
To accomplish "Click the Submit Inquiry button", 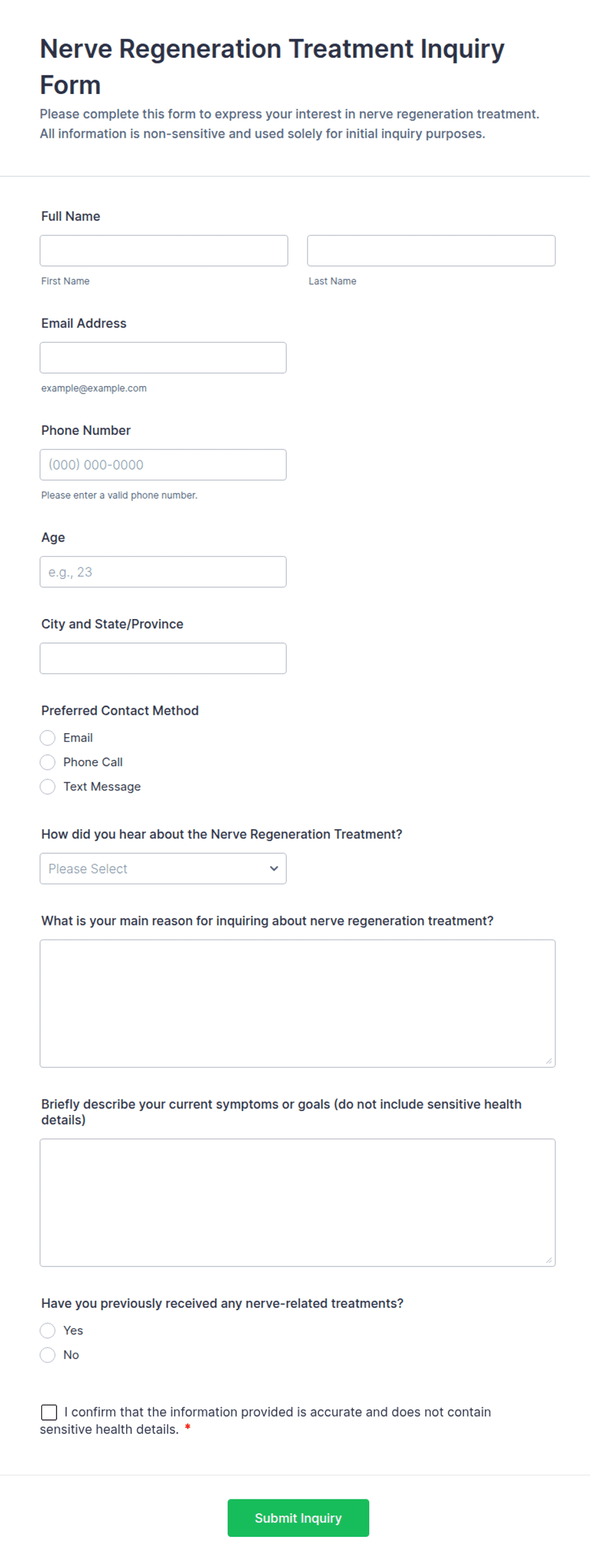I will pyautogui.click(x=298, y=1518).
